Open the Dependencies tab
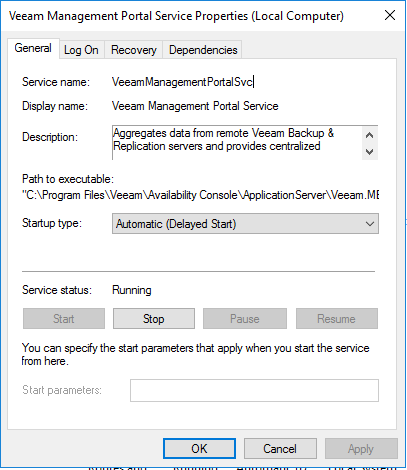This screenshot has width=407, height=470. 203,50
